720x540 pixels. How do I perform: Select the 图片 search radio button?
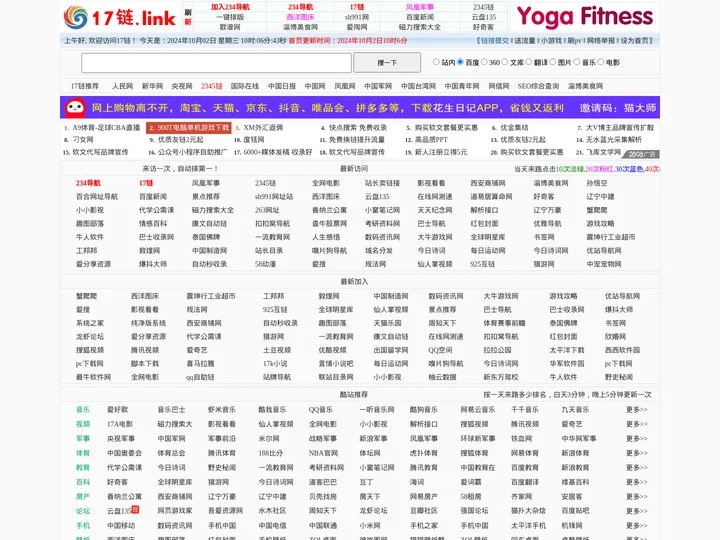[x=552, y=62]
